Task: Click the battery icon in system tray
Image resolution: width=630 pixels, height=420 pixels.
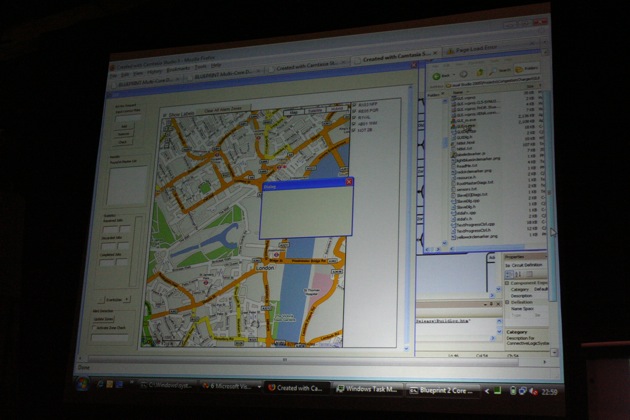Action: pyautogui.click(x=513, y=390)
